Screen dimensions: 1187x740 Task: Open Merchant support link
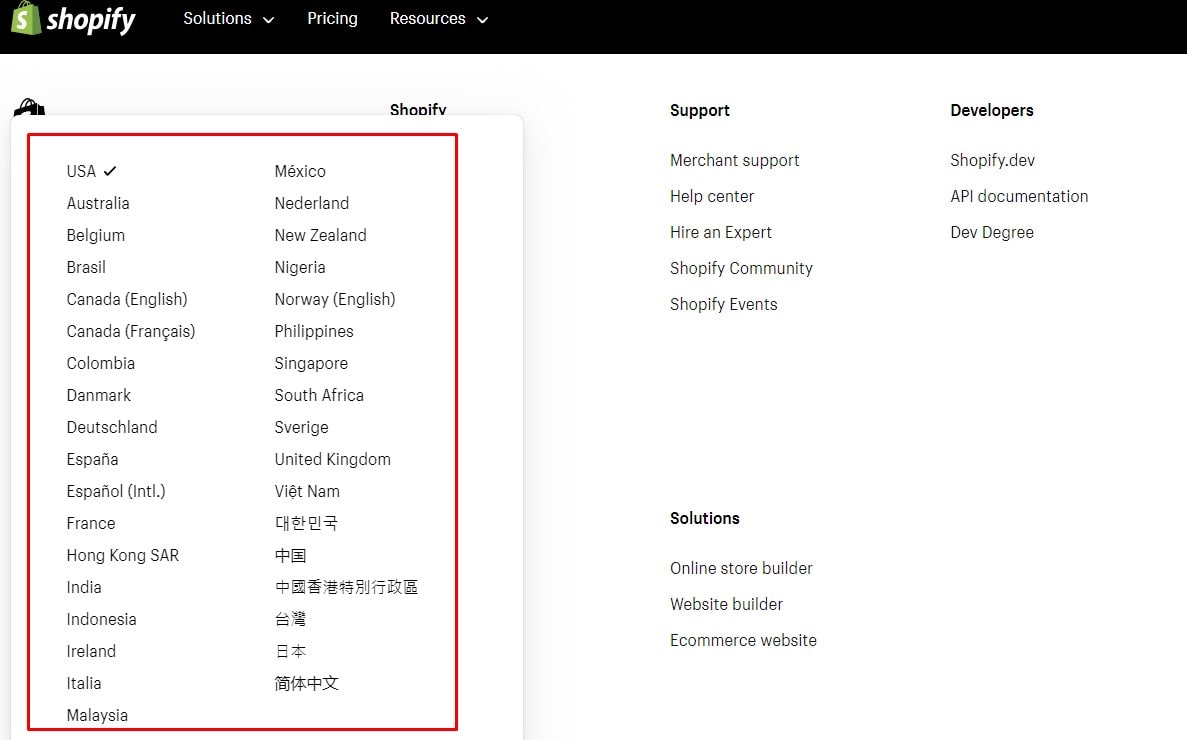[x=734, y=160]
